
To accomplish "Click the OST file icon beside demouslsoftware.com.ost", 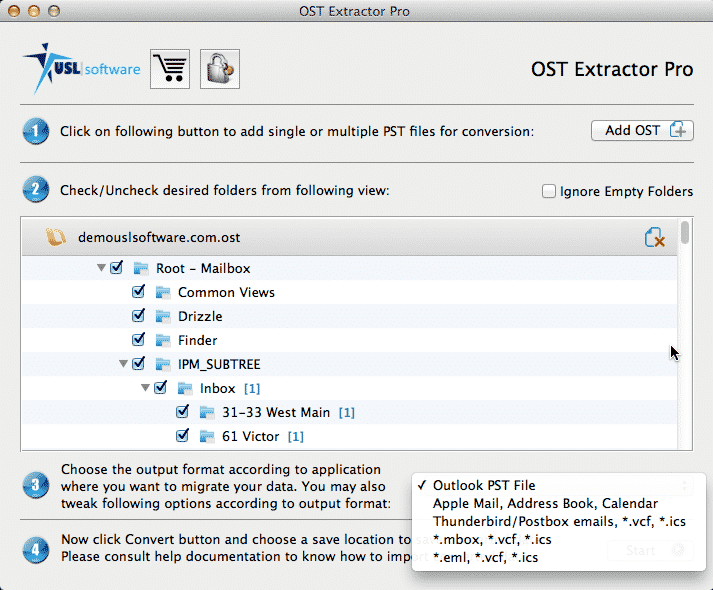I will pos(56,237).
